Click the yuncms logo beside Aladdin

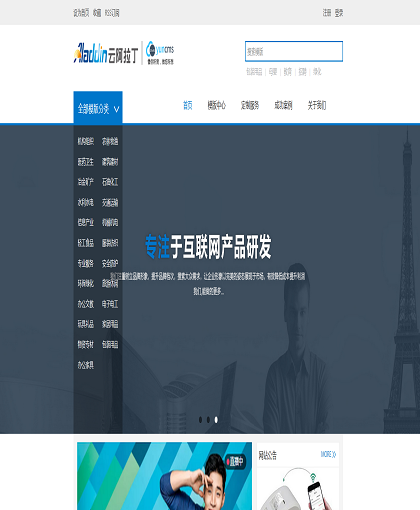[160, 53]
